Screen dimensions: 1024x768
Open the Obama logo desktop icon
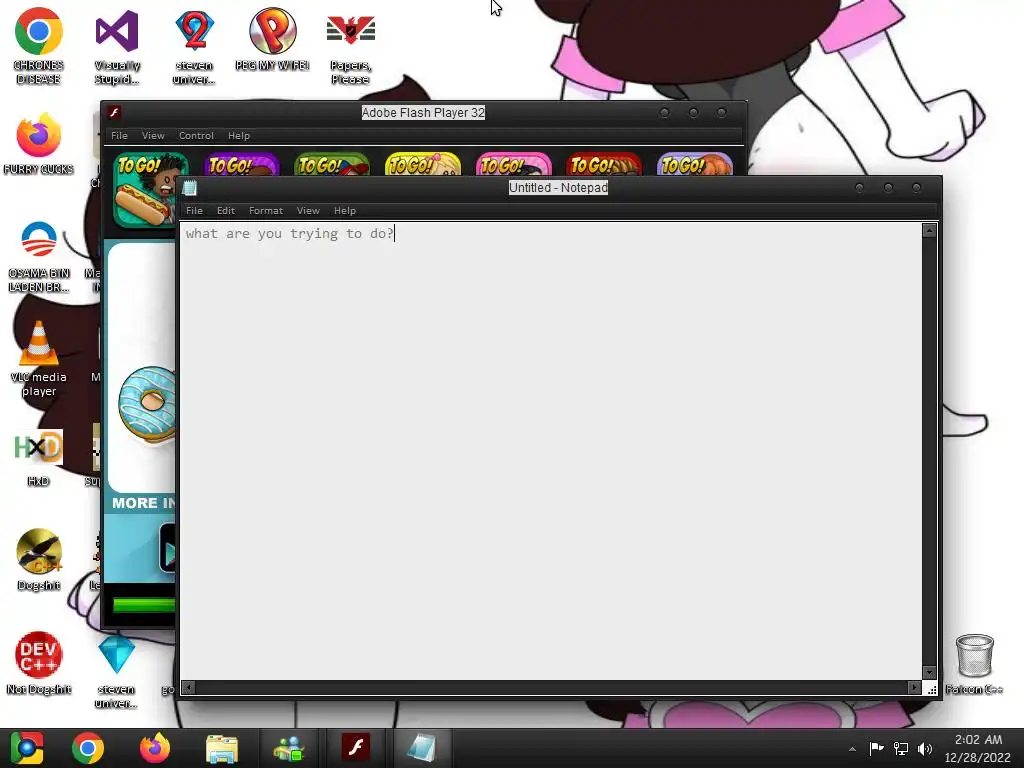tap(39, 256)
